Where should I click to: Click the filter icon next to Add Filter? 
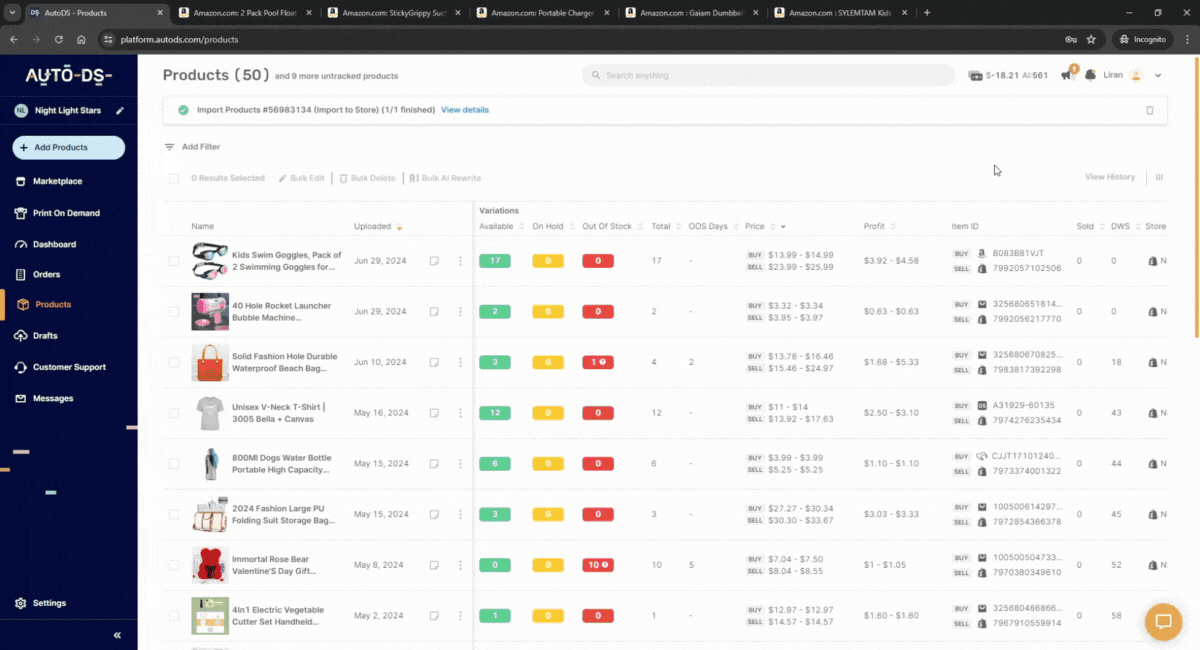point(170,147)
